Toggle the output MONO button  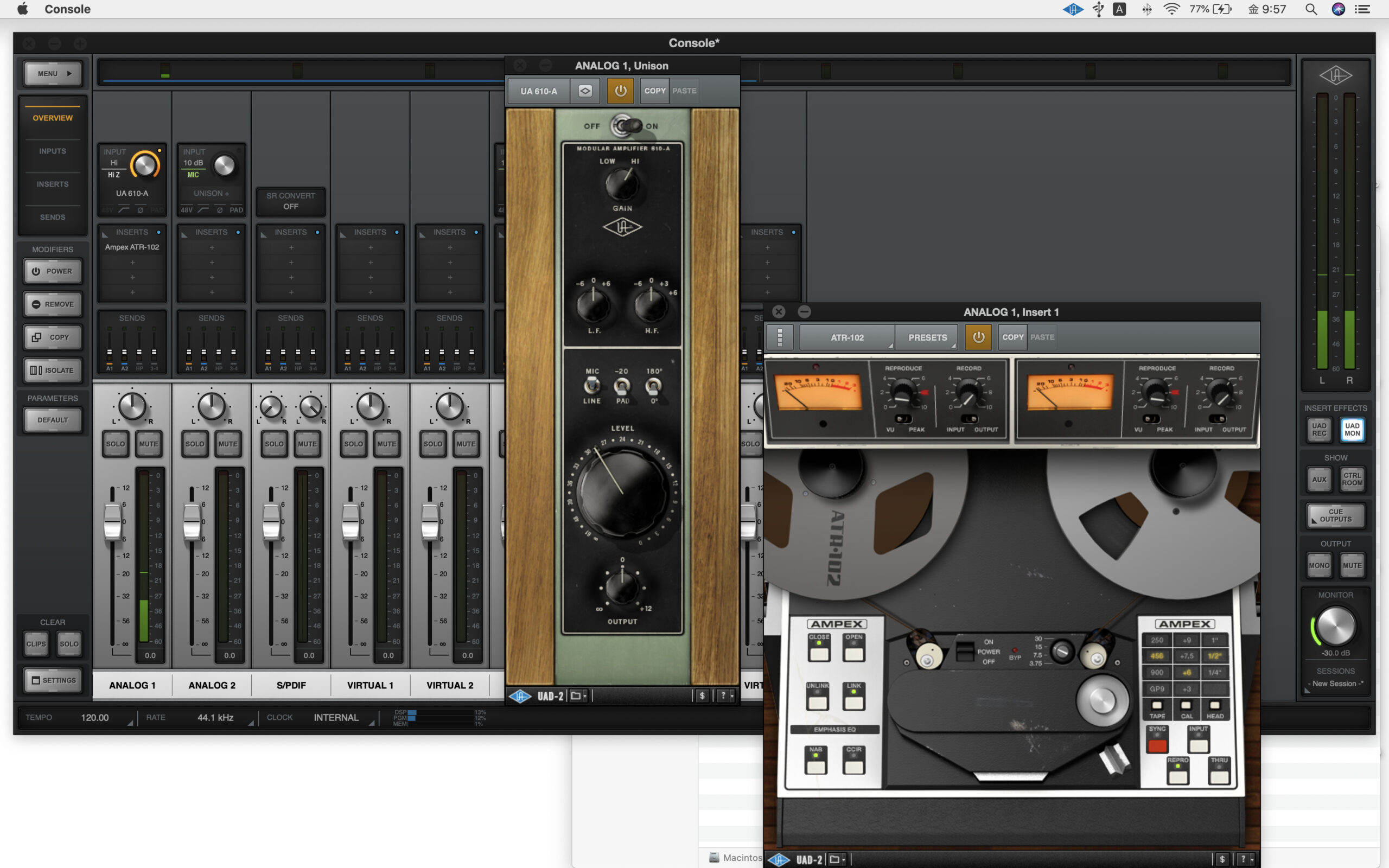pyautogui.click(x=1319, y=565)
